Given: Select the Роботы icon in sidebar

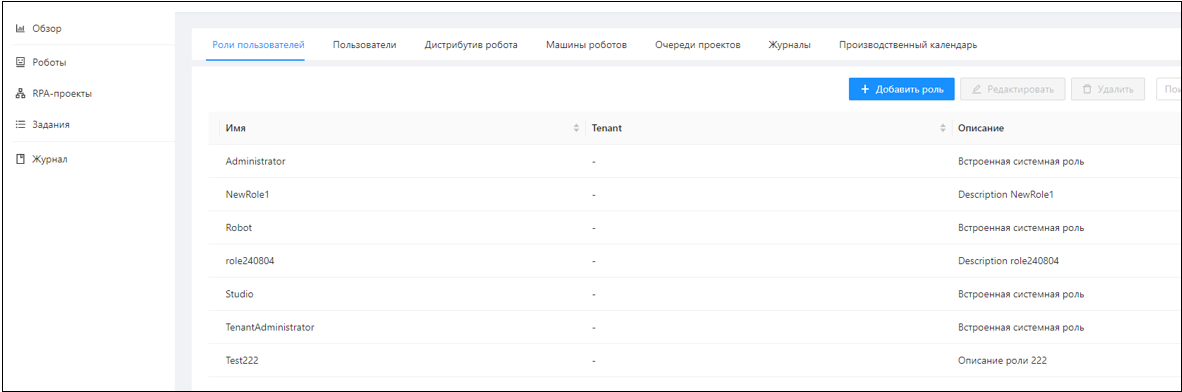Looking at the screenshot, I should pos(20,62).
